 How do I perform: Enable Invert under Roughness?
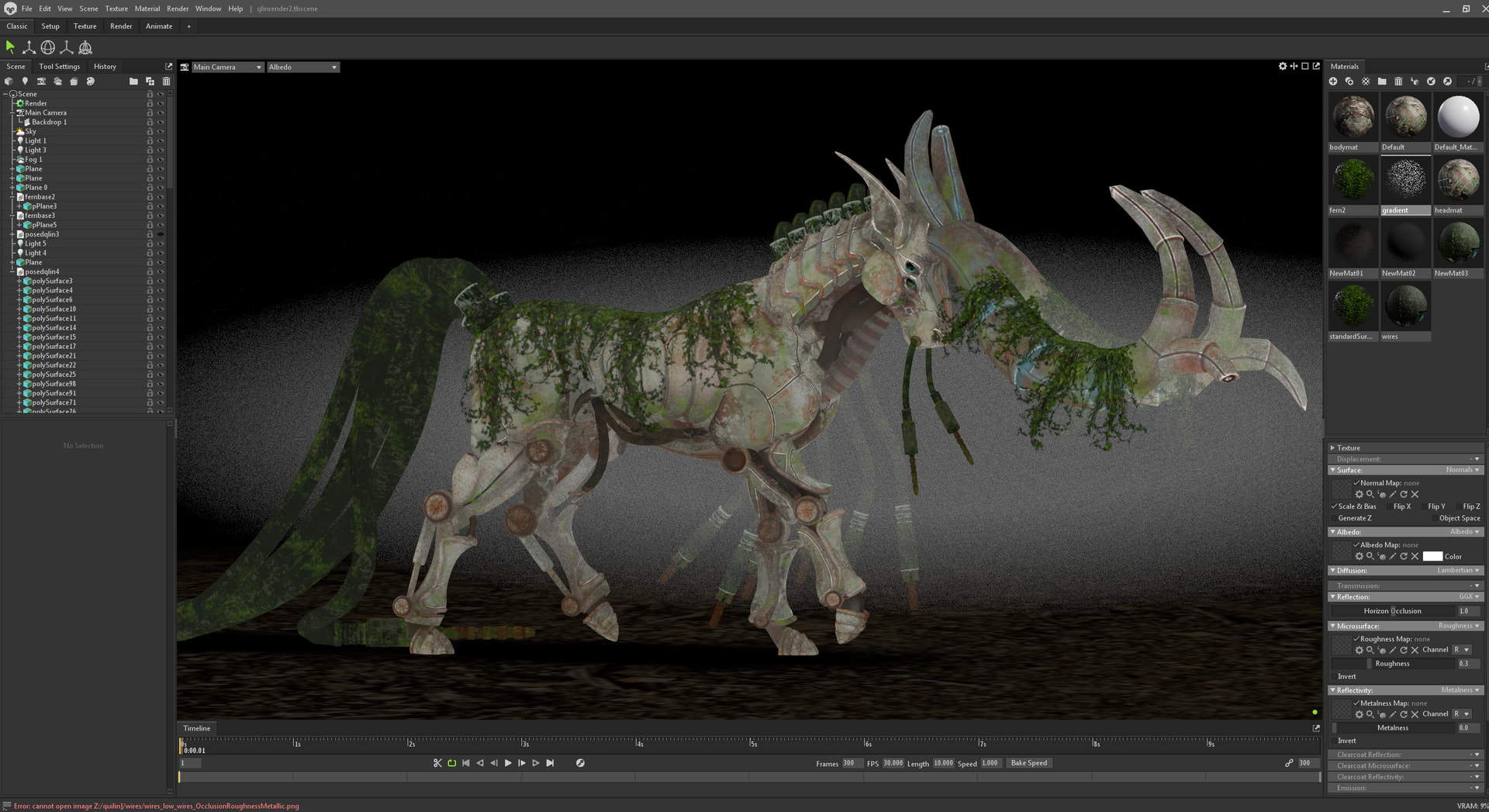(1334, 676)
